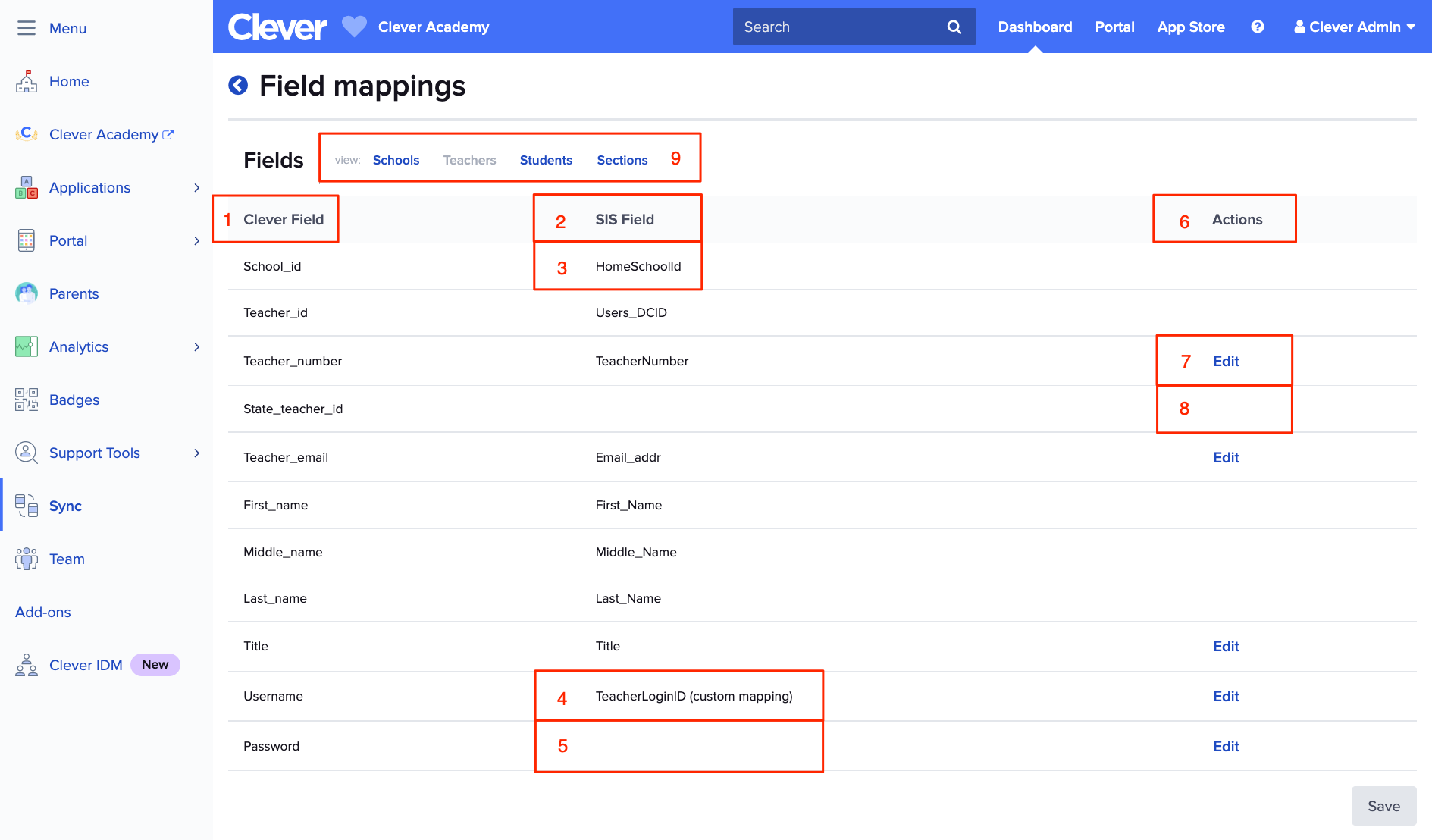Go back using the blue back arrow

pos(237,85)
